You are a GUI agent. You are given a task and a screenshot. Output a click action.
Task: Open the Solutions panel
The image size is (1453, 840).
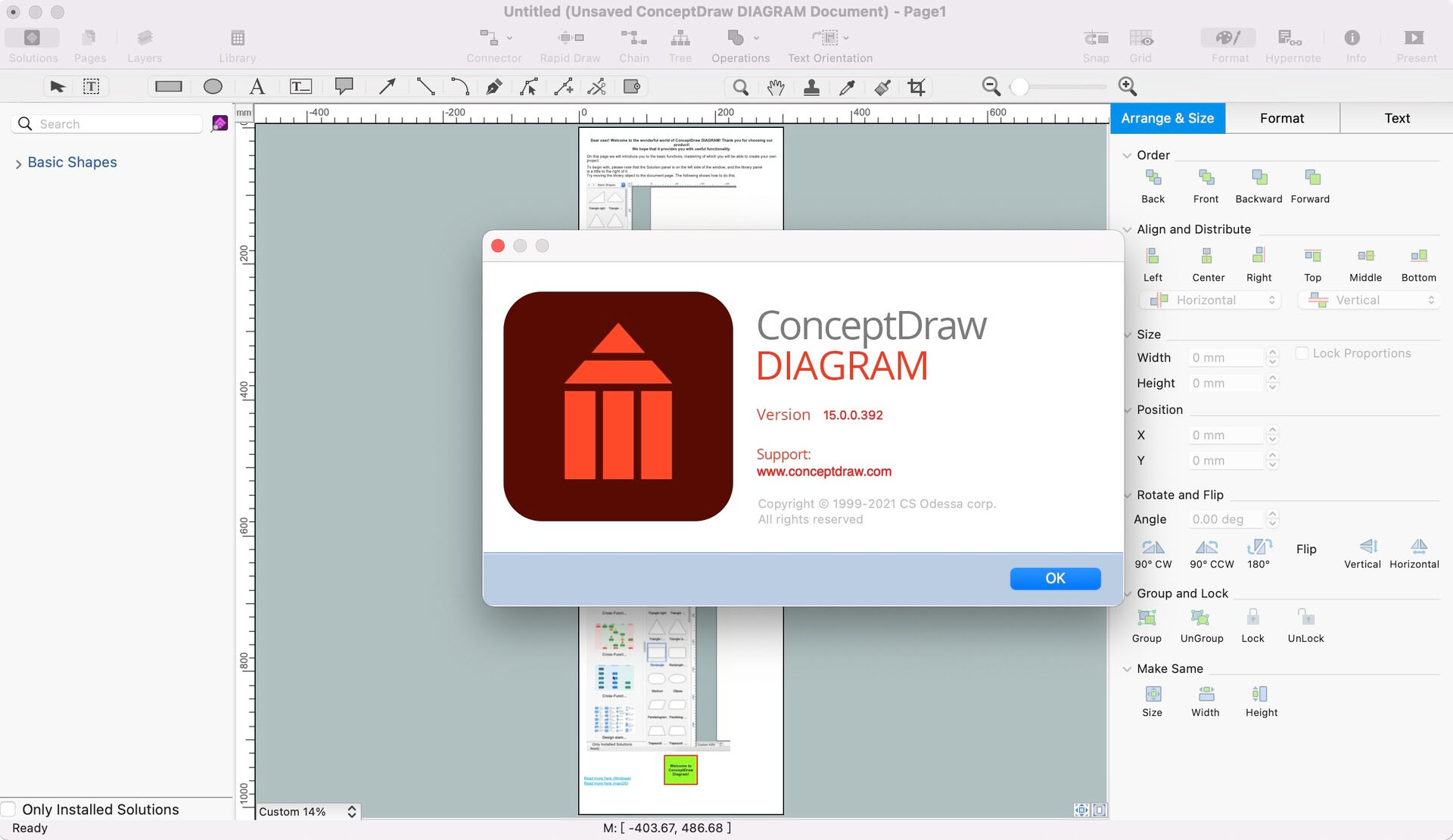coord(33,45)
